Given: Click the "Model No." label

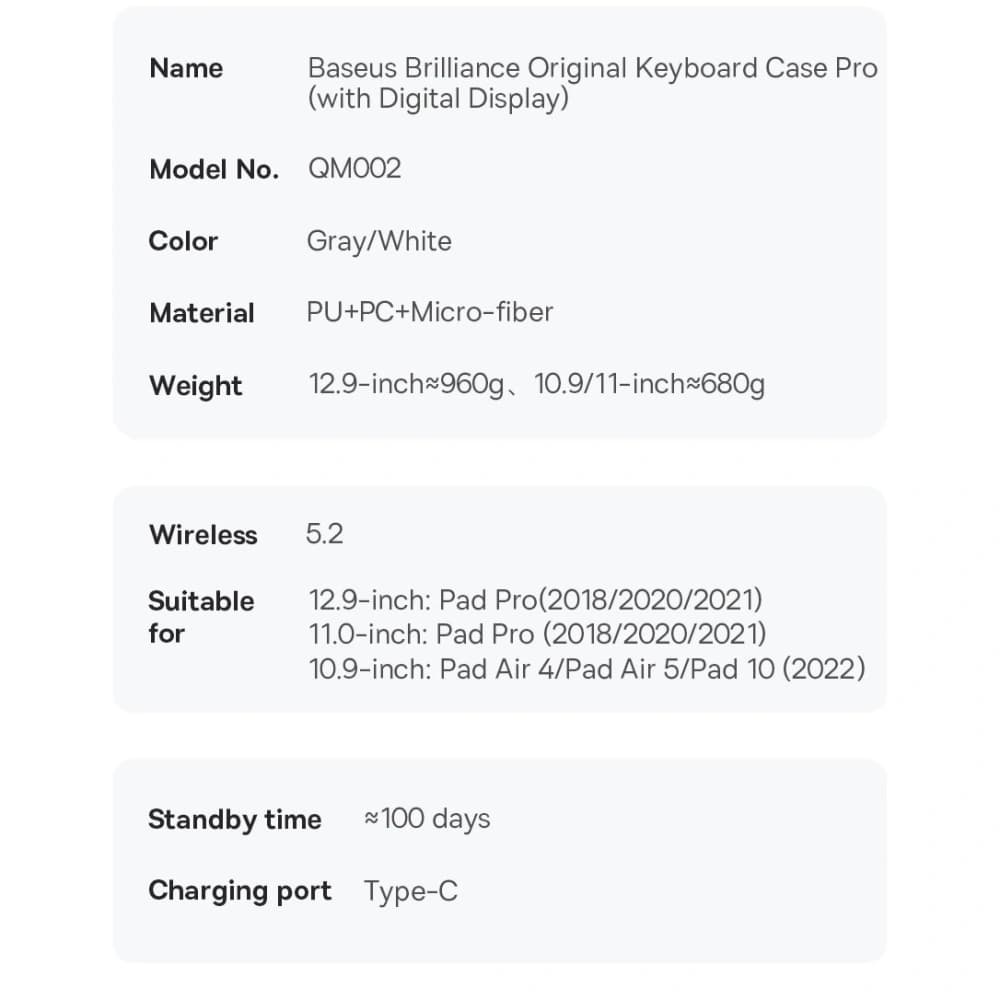Looking at the screenshot, I should 214,170.
